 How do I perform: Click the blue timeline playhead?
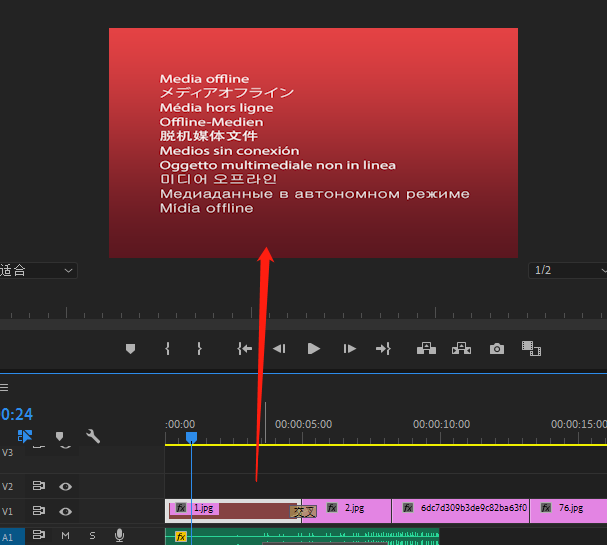pyautogui.click(x=191, y=437)
